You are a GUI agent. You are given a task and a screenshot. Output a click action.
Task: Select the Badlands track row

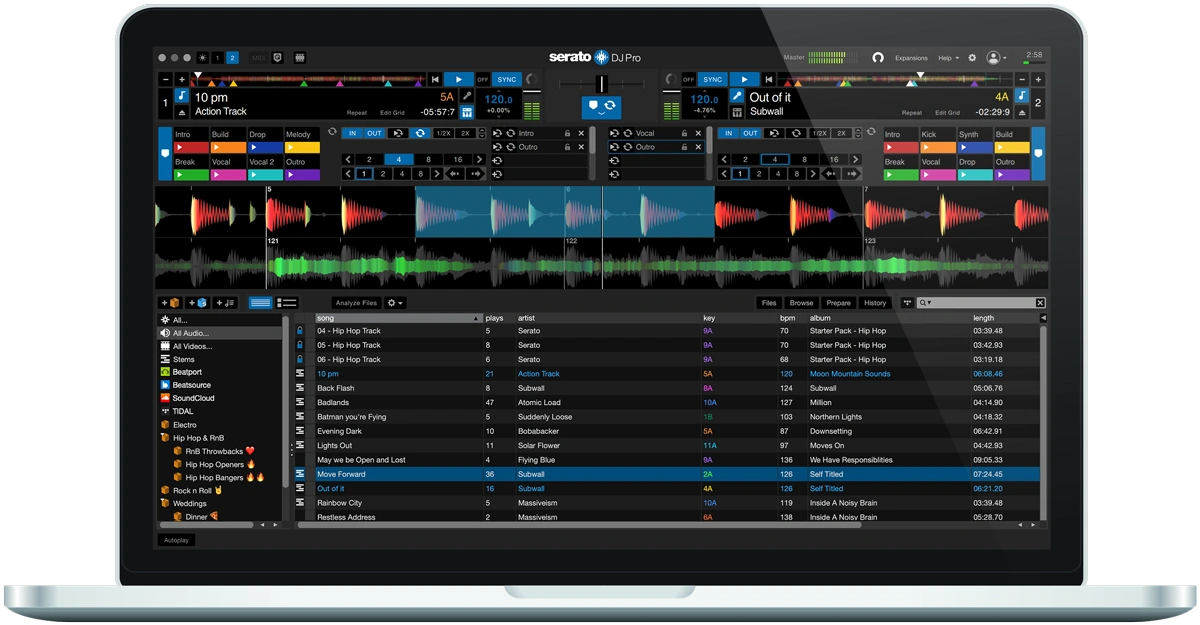(667, 403)
